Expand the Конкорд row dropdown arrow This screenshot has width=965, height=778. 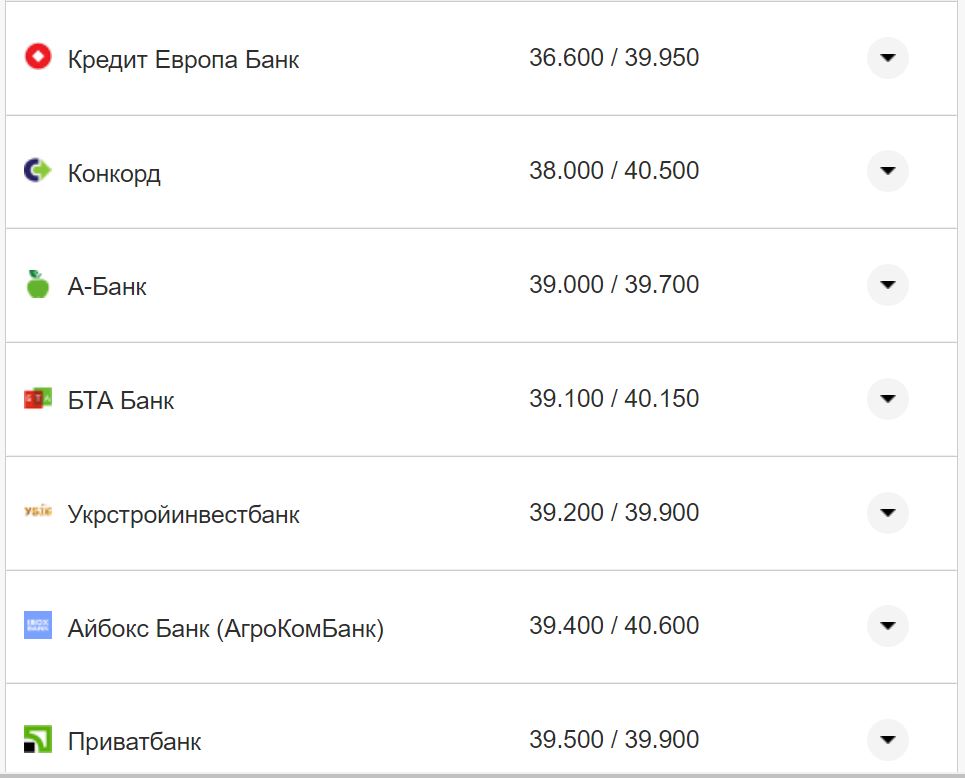pos(887,171)
